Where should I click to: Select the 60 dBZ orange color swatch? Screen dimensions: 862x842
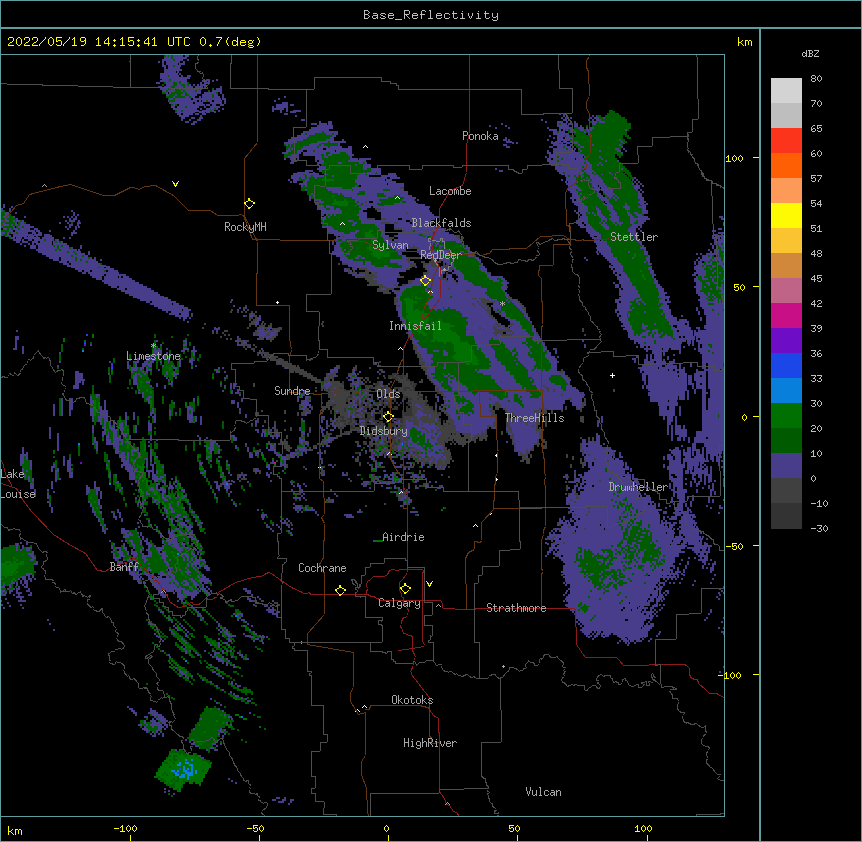pos(786,165)
